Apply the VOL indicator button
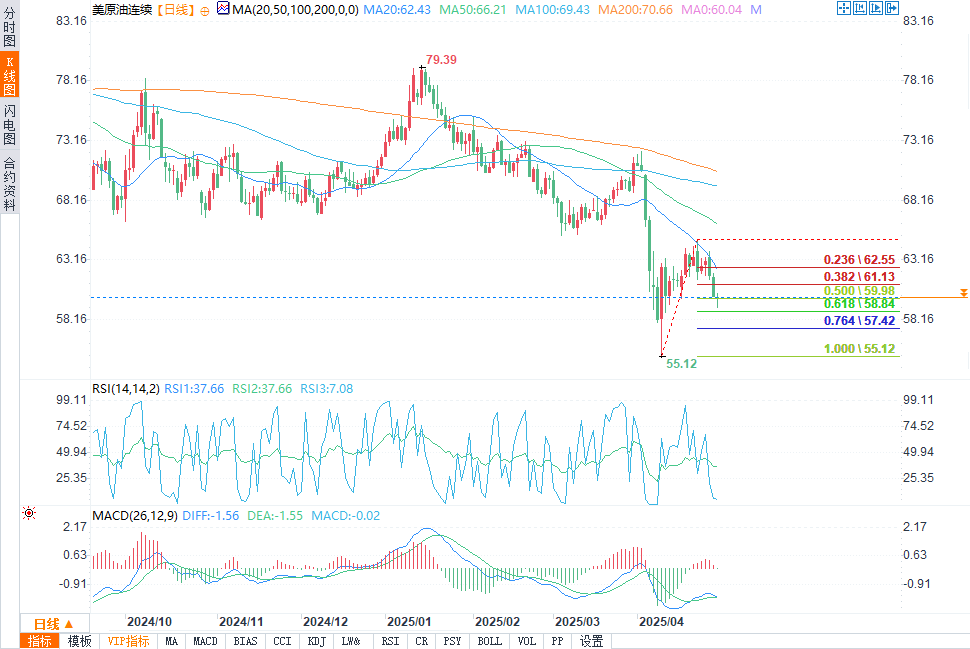970x649 pixels. (527, 641)
